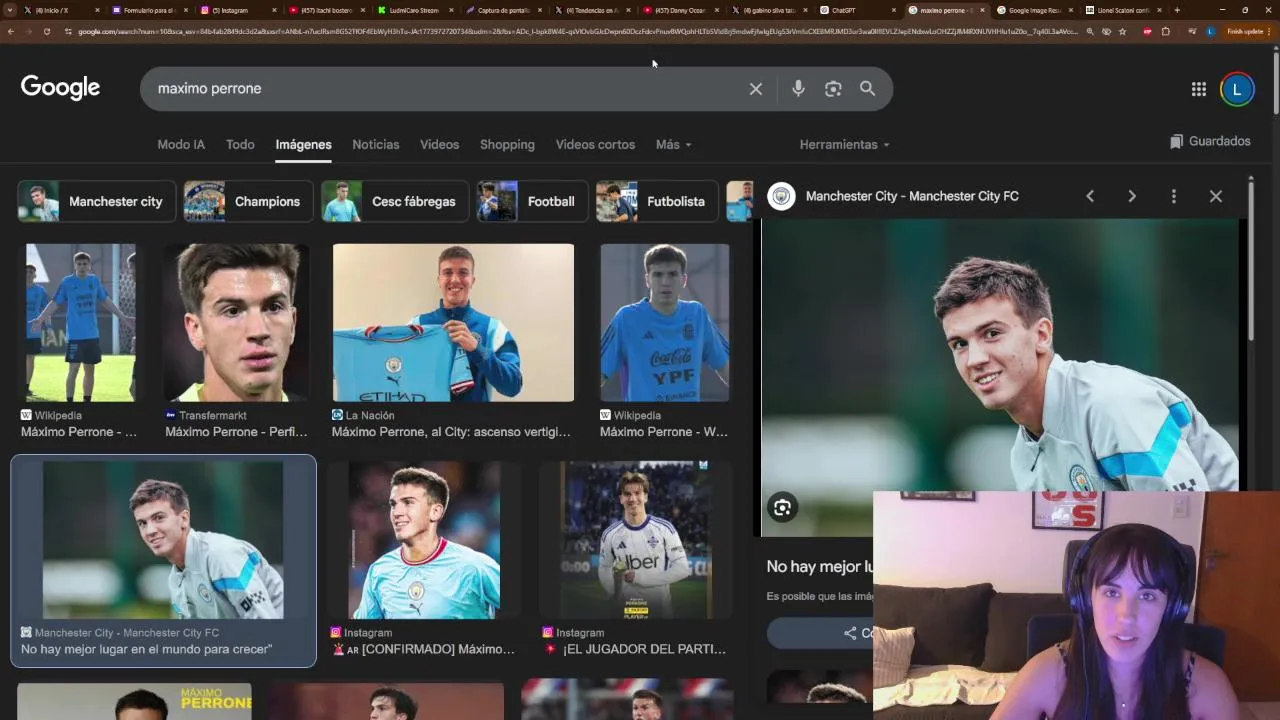Click the browser address bar URL
The image size is (1280, 720).
[x=577, y=31]
